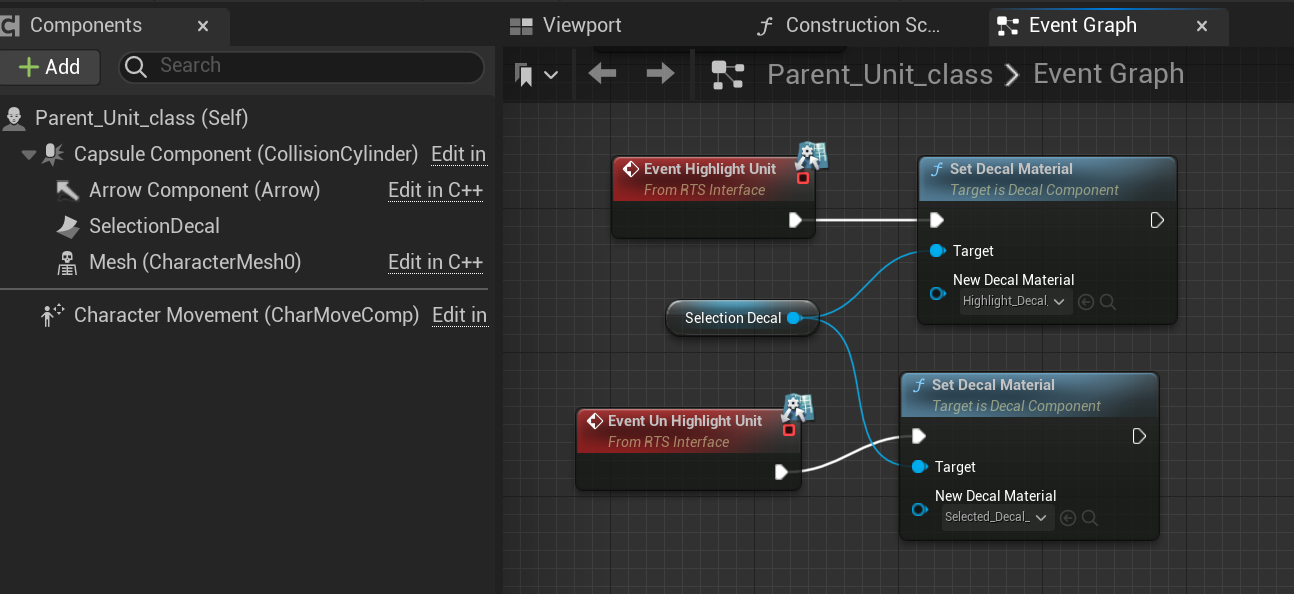Select the Arrow Component icon in tree

click(x=68, y=190)
